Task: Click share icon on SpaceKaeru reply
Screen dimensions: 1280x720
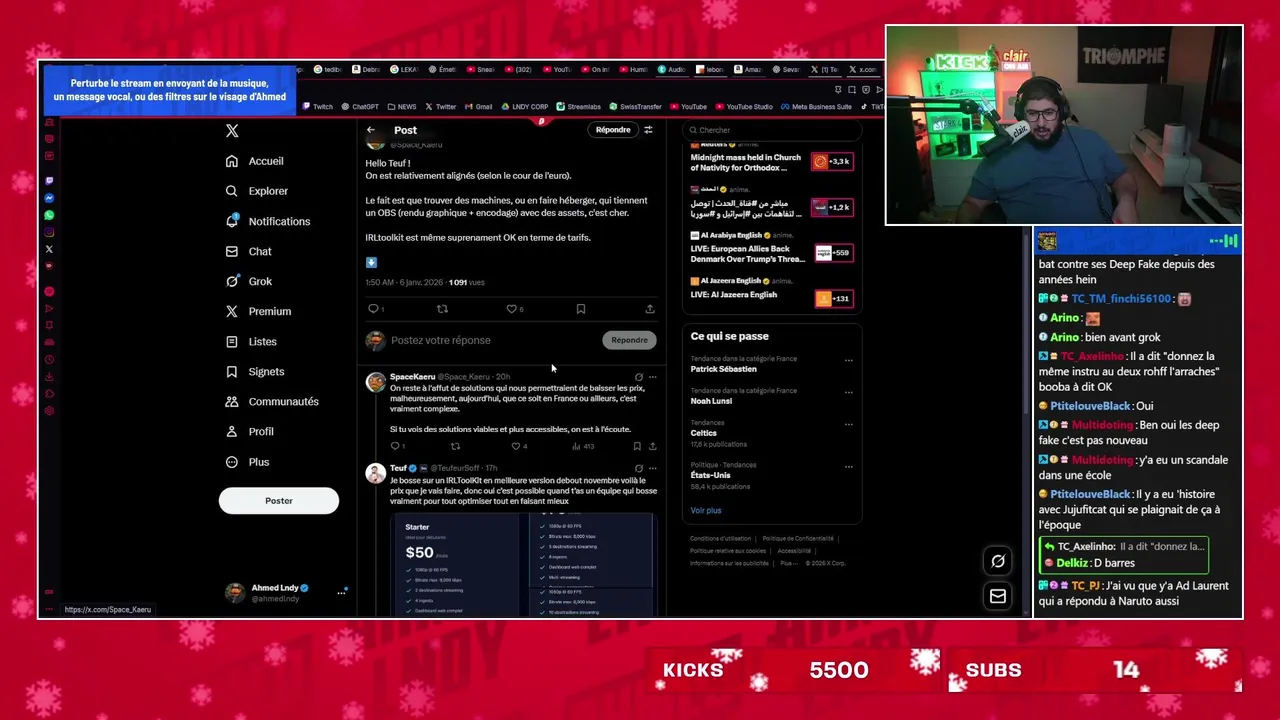Action: pos(652,446)
